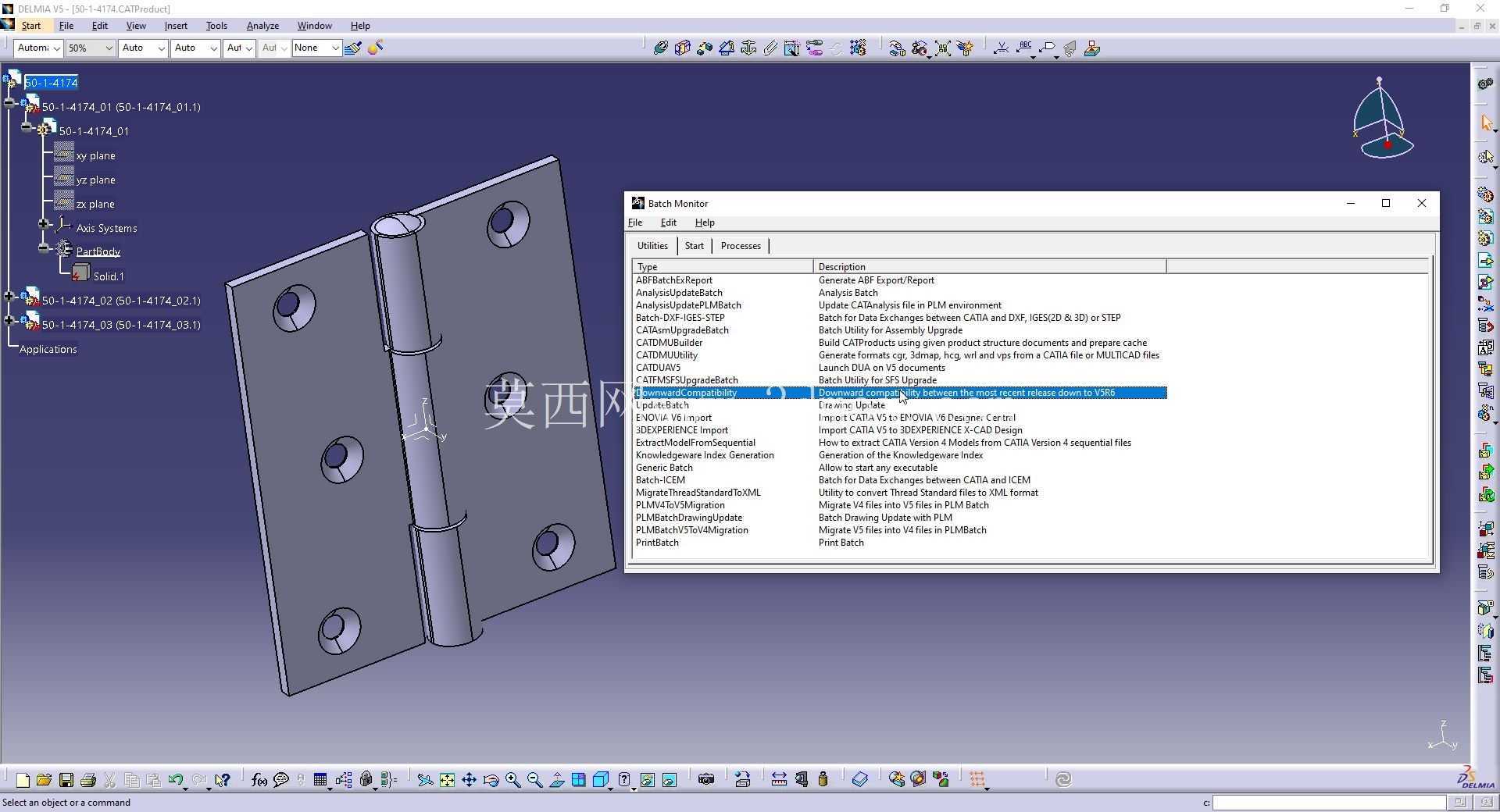Select the 3DEXPERIENCE Import row

tap(899, 430)
